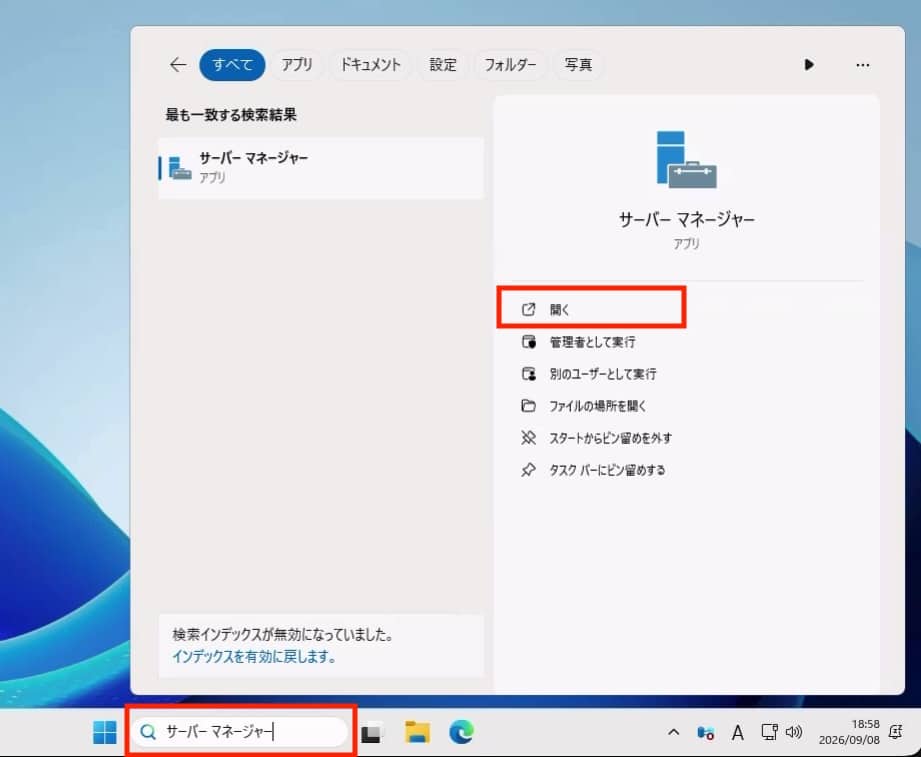Viewport: 921px width, 757px height.
Task: Choose ファイルの場所を開く
Action: click(597, 406)
